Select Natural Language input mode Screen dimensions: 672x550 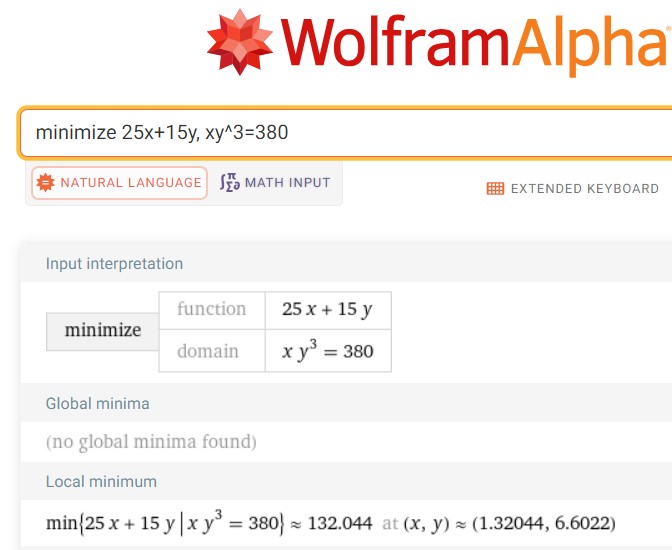coord(120,183)
